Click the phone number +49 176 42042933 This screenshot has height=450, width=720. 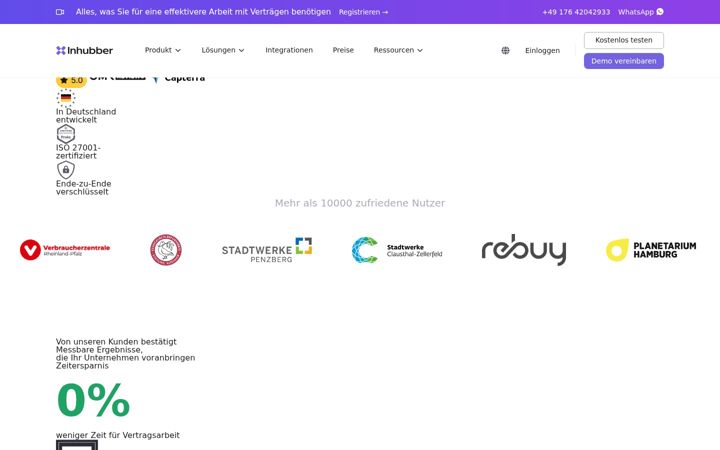(576, 12)
